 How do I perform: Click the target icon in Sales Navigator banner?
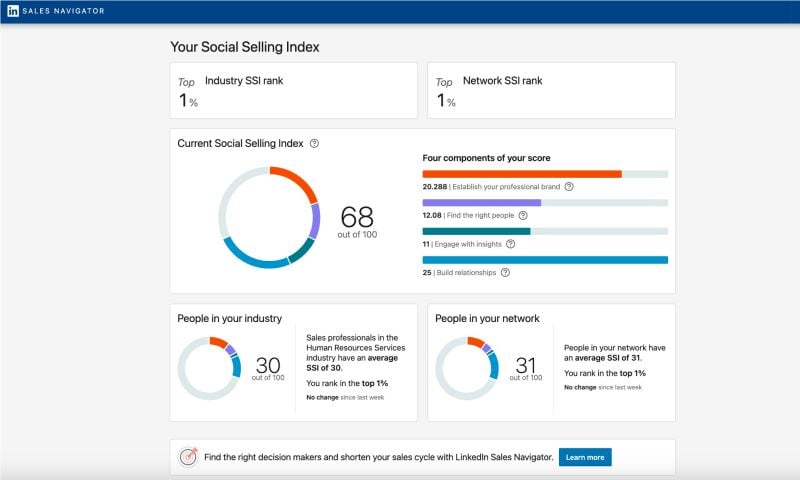(x=188, y=457)
